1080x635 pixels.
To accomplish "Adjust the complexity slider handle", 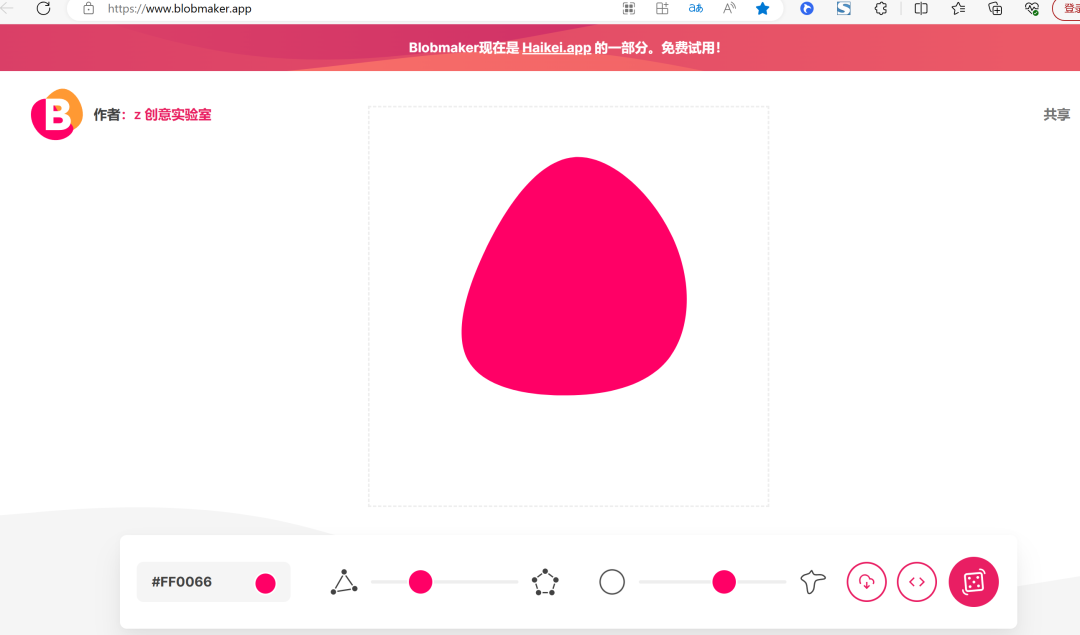I will click(x=420, y=582).
